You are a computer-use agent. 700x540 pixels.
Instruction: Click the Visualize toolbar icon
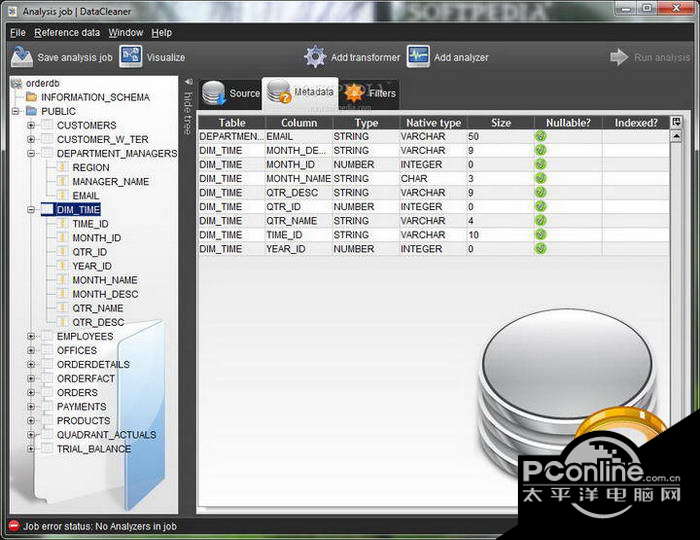coord(131,56)
